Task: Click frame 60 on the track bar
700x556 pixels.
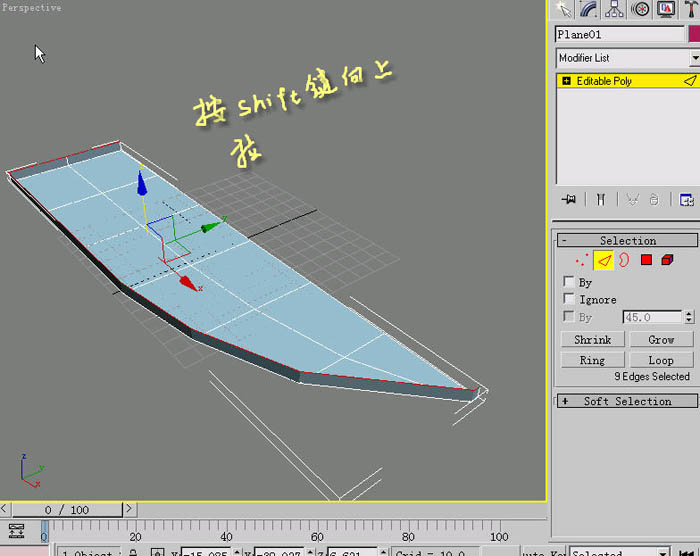Action: [x=317, y=536]
